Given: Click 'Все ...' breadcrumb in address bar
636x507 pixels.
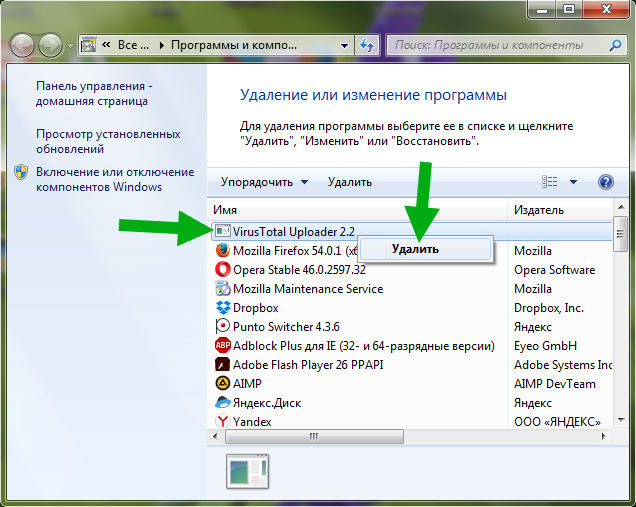Looking at the screenshot, I should click(133, 45).
